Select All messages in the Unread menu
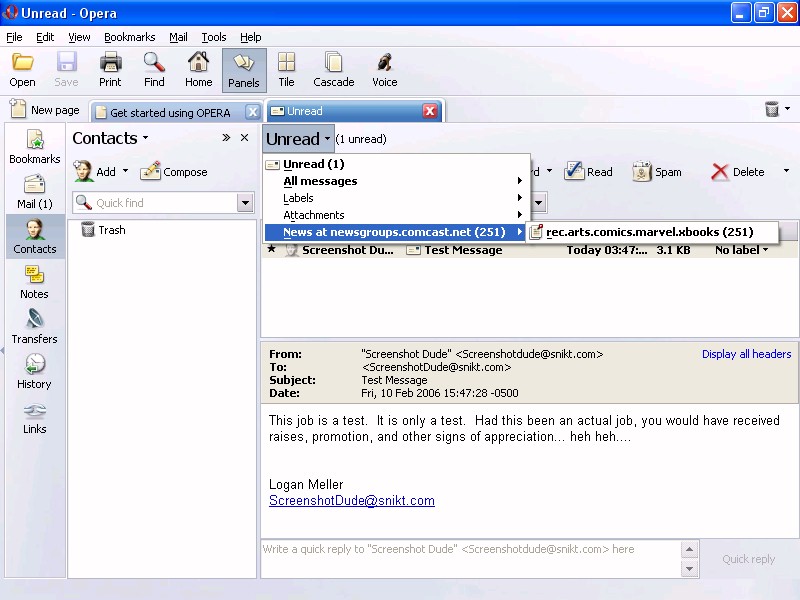 pyautogui.click(x=320, y=181)
